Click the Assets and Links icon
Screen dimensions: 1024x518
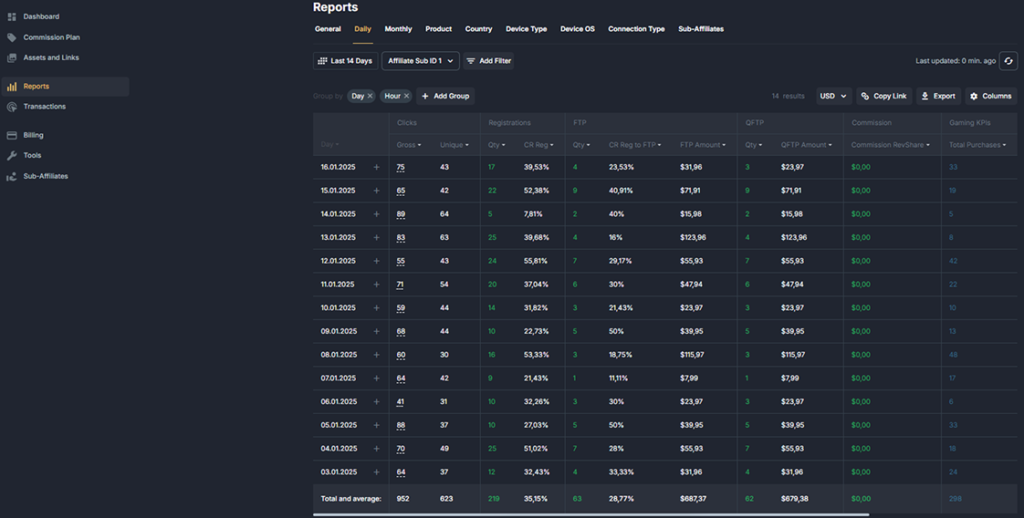pos(12,58)
